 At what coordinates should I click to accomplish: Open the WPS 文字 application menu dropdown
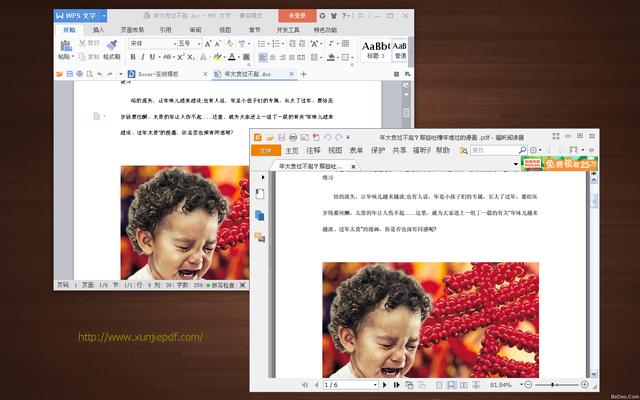tap(104, 16)
